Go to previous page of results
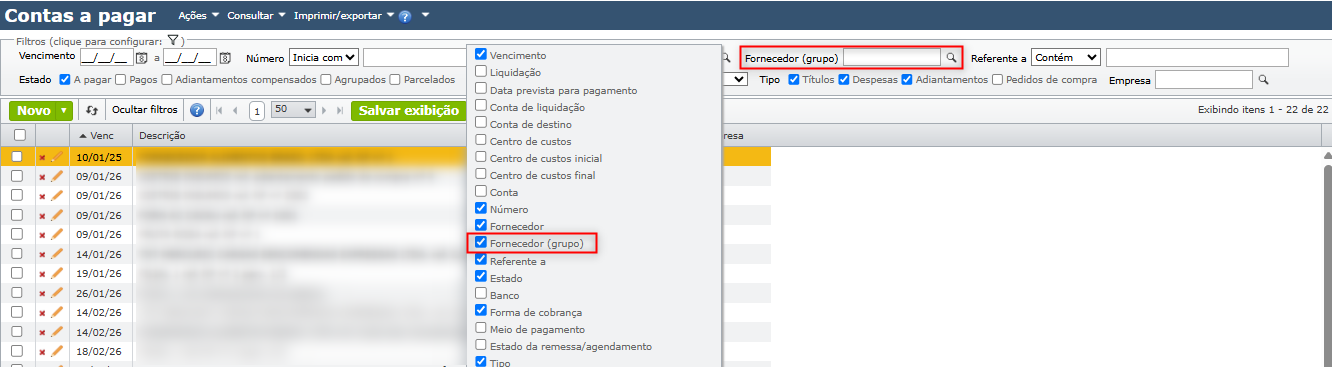Screen dimensions: 1332x367 235,110
